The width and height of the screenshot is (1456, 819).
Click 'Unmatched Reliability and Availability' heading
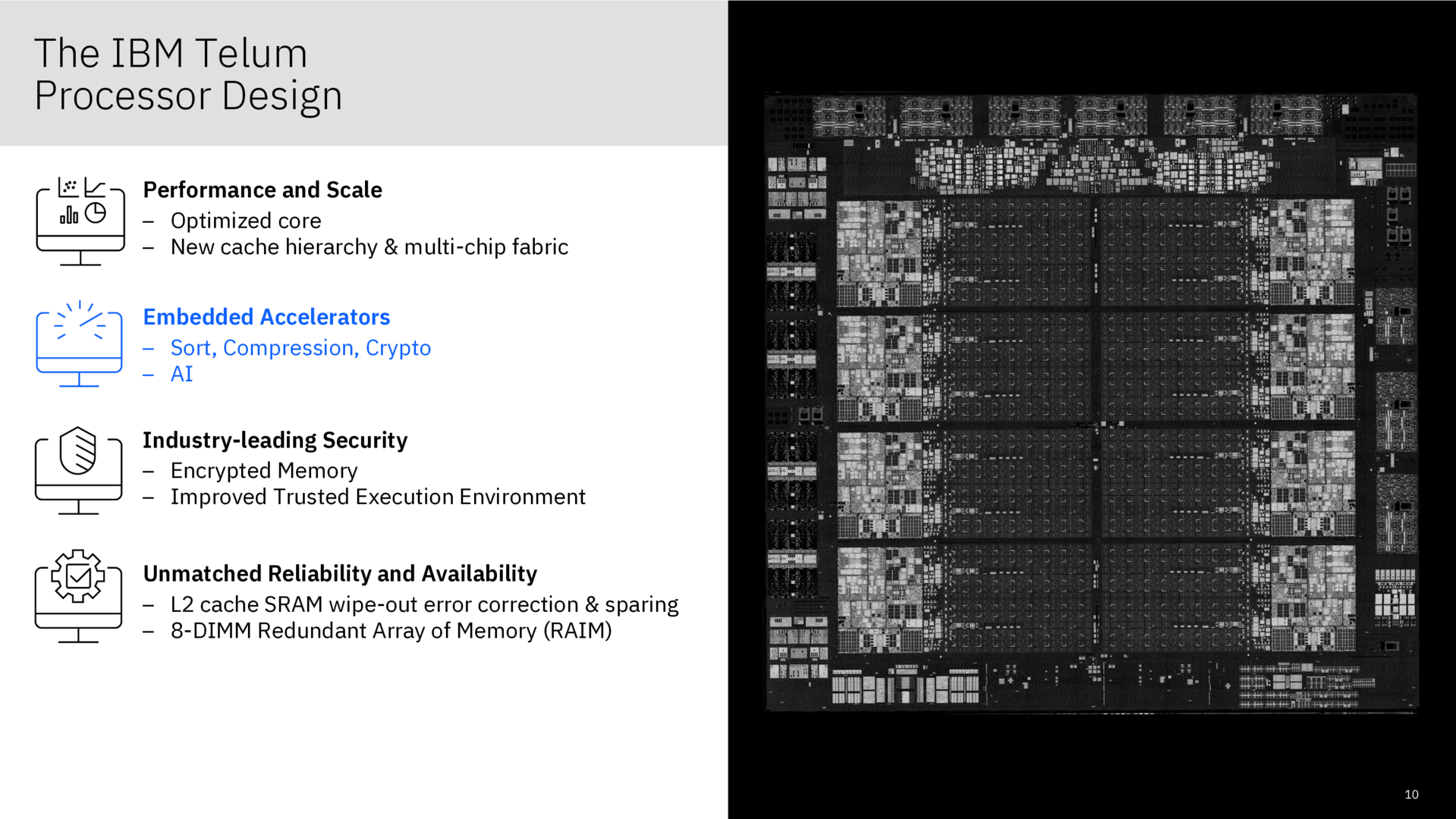(x=340, y=574)
